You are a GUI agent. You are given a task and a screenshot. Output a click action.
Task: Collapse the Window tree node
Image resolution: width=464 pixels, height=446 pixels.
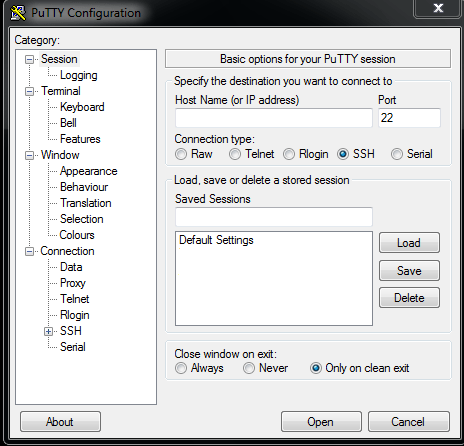point(29,156)
